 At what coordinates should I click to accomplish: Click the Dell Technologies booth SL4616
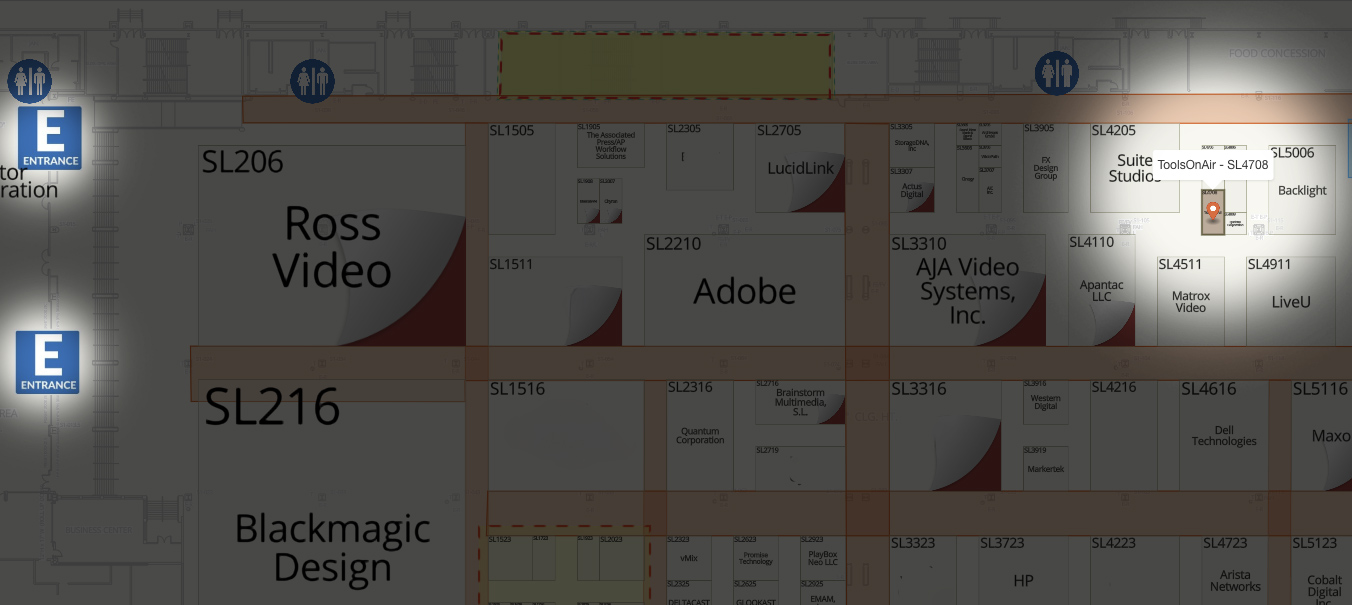pos(1223,436)
